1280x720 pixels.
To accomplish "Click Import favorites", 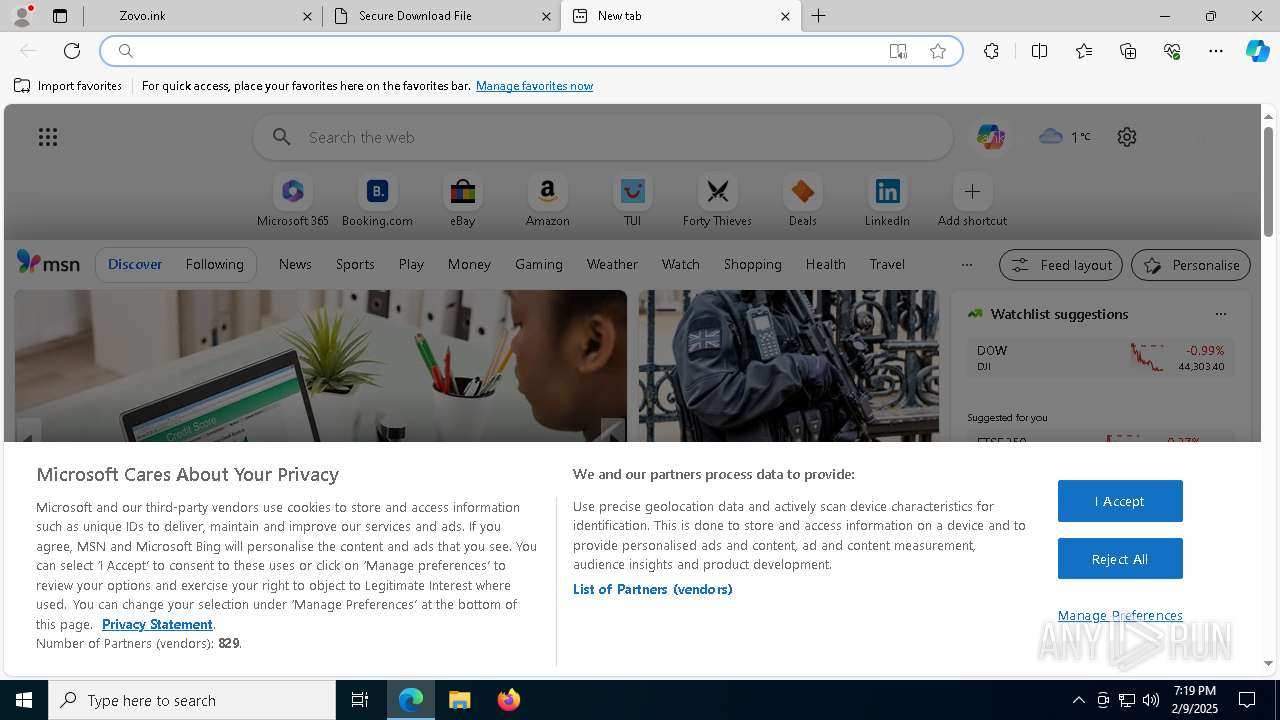I will pyautogui.click(x=68, y=86).
